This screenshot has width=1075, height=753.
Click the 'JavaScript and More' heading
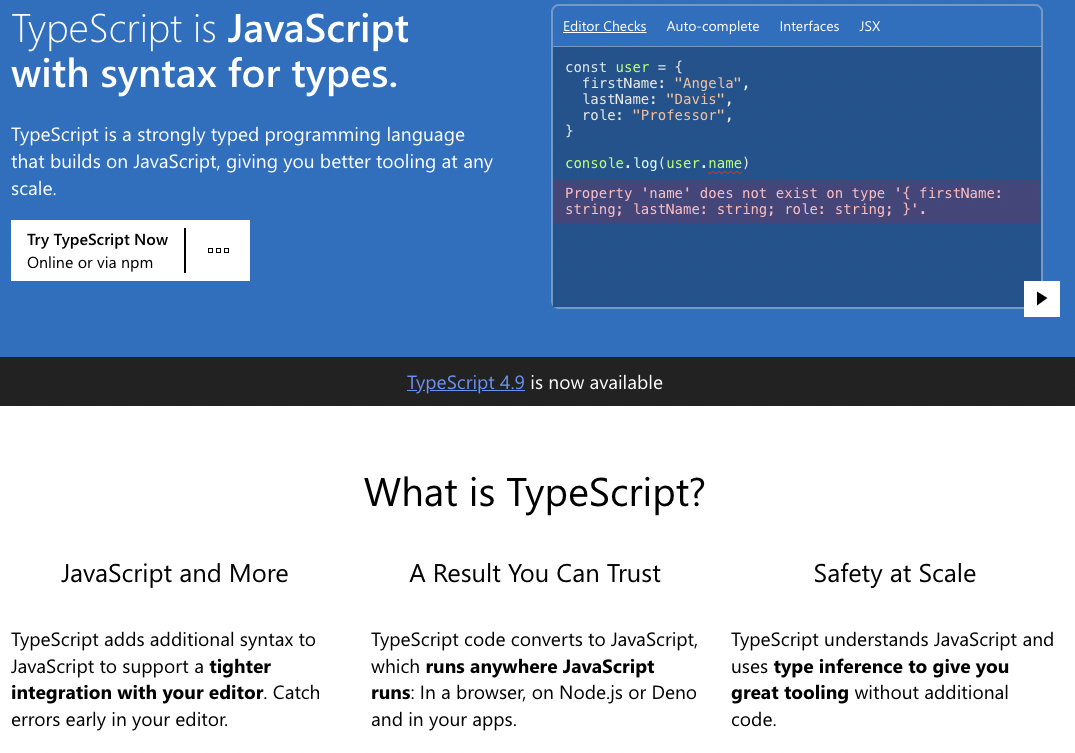click(x=174, y=573)
